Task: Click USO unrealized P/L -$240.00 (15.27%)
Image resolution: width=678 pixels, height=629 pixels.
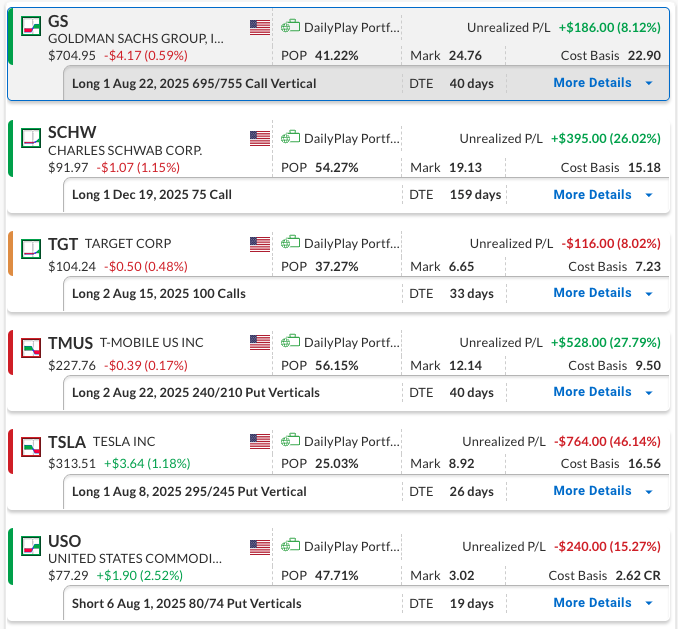Action: 608,547
